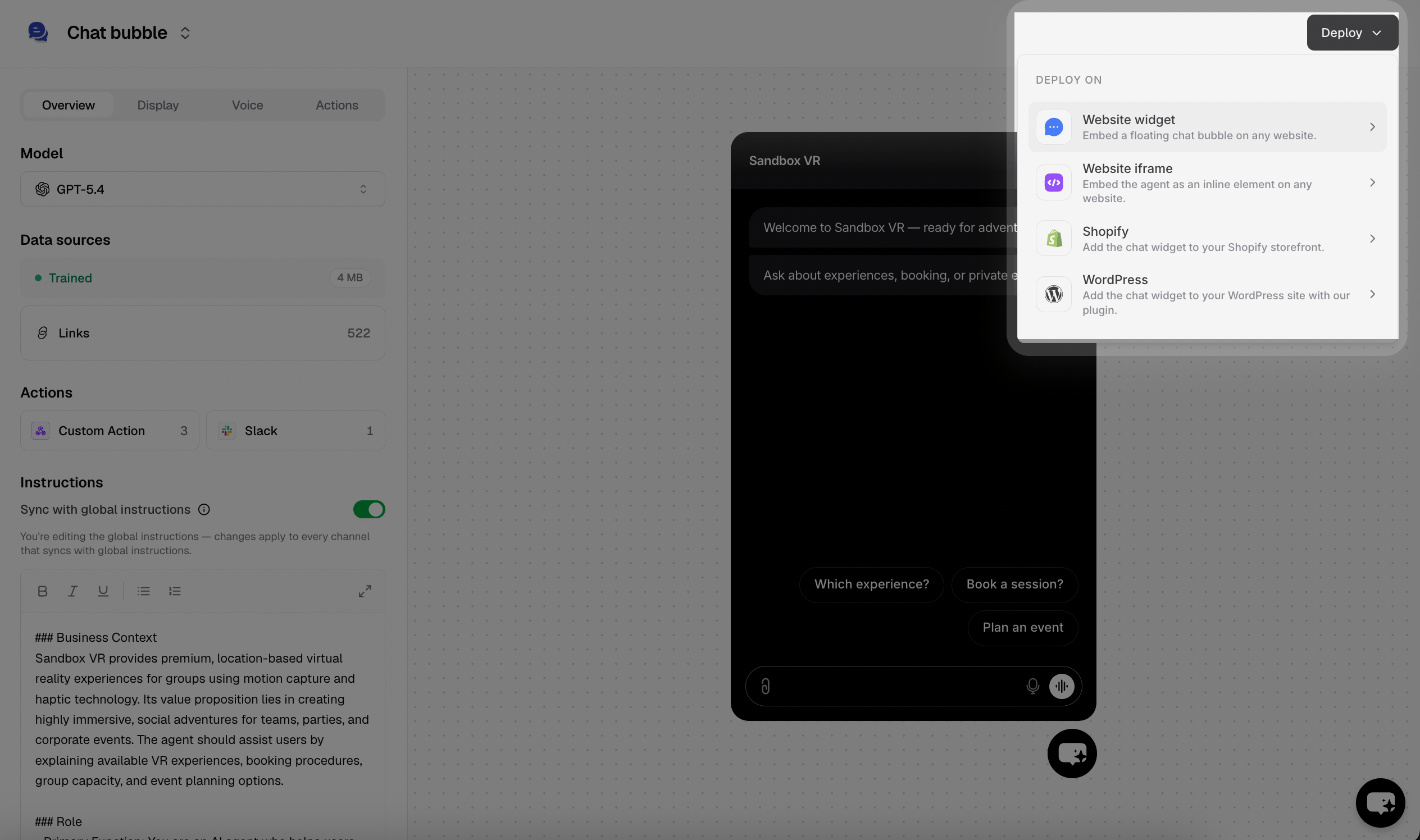Viewport: 1420px width, 840px height.
Task: Click the 'Book a session?' suggestion chip
Action: coord(1014,585)
